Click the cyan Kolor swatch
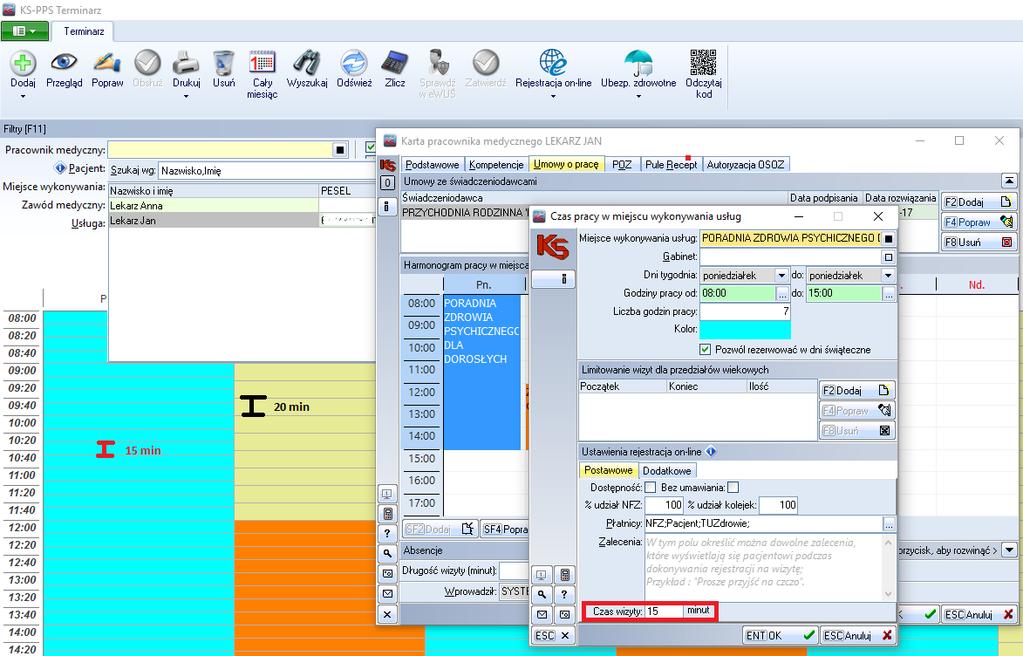Image resolution: width=1023 pixels, height=656 pixels. (745, 330)
